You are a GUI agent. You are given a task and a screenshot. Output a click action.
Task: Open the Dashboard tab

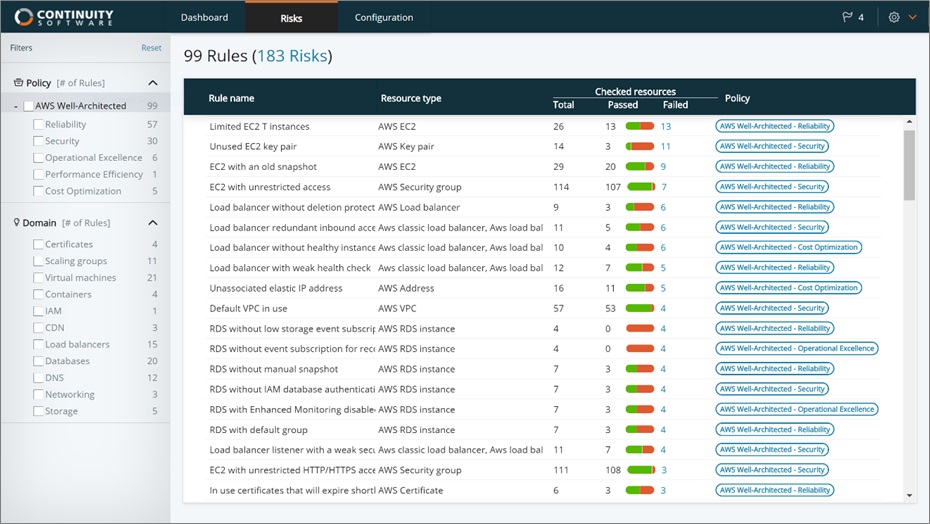(204, 17)
